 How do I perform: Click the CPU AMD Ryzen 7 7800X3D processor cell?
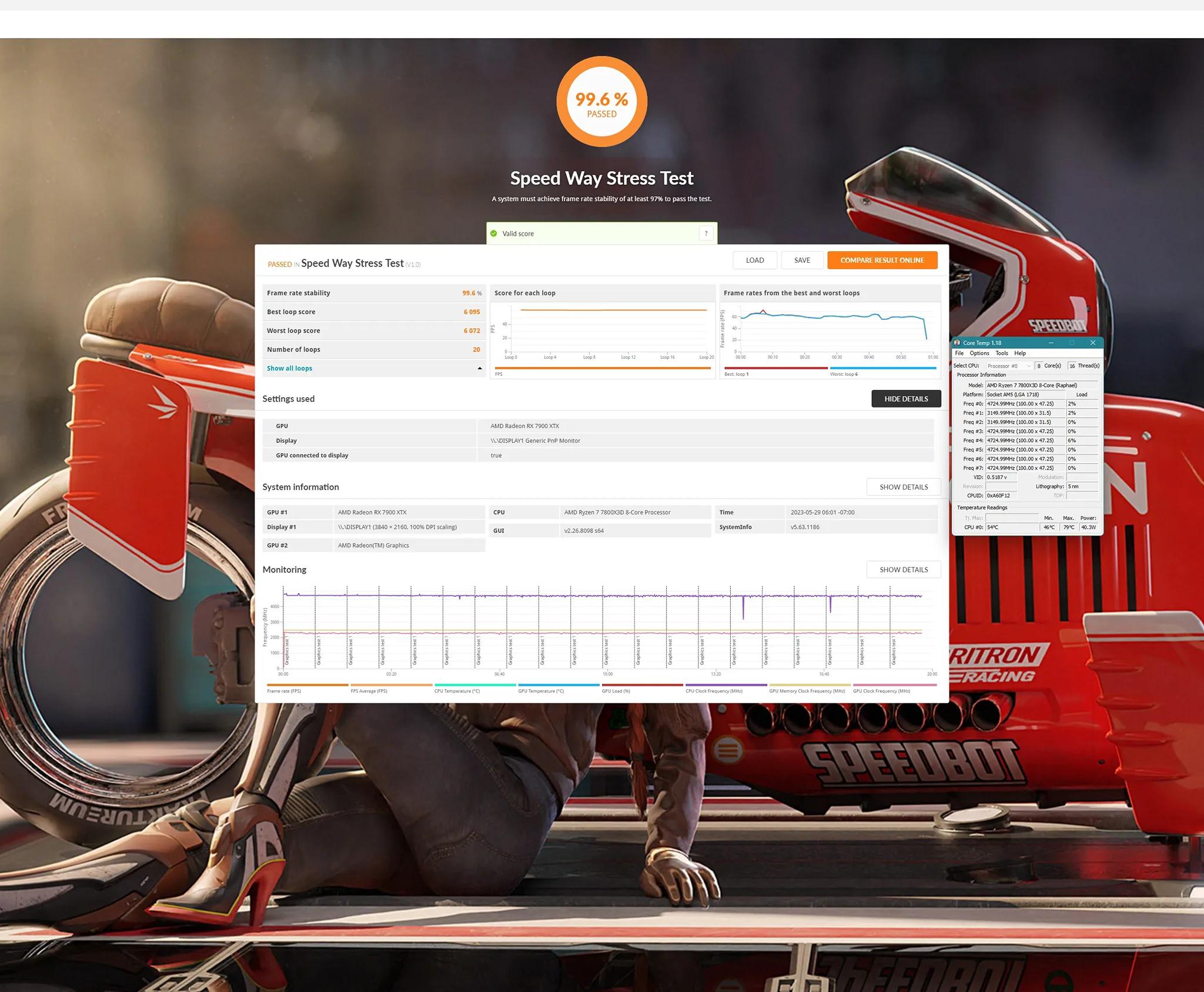pyautogui.click(x=635, y=512)
